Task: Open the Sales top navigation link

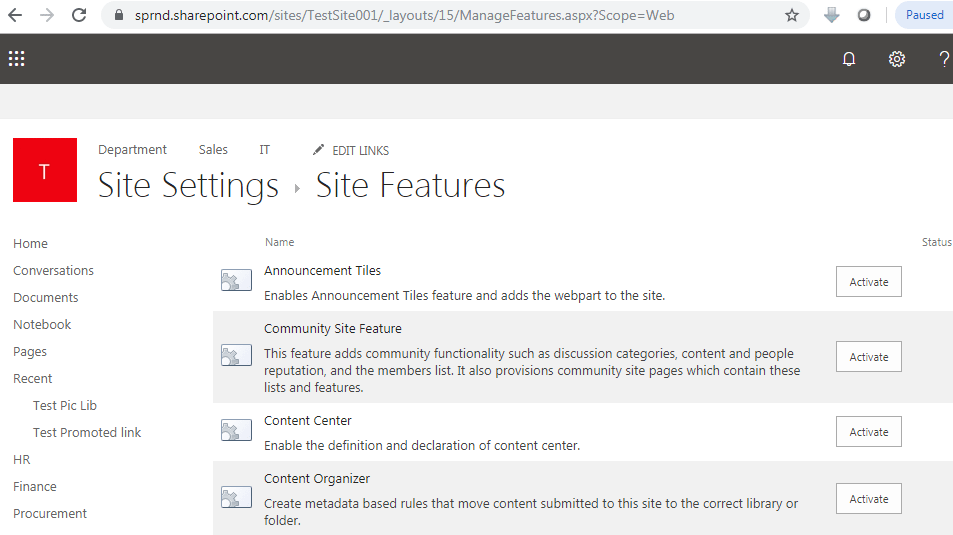Action: tap(213, 150)
